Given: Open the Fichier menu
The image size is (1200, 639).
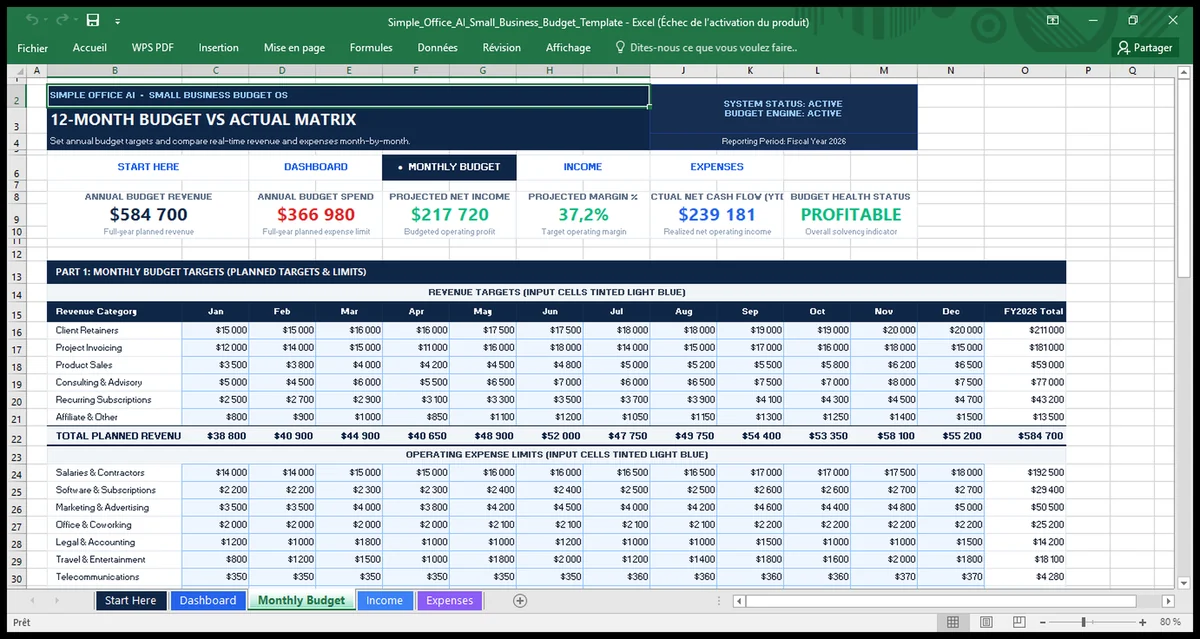Looking at the screenshot, I should [33, 47].
